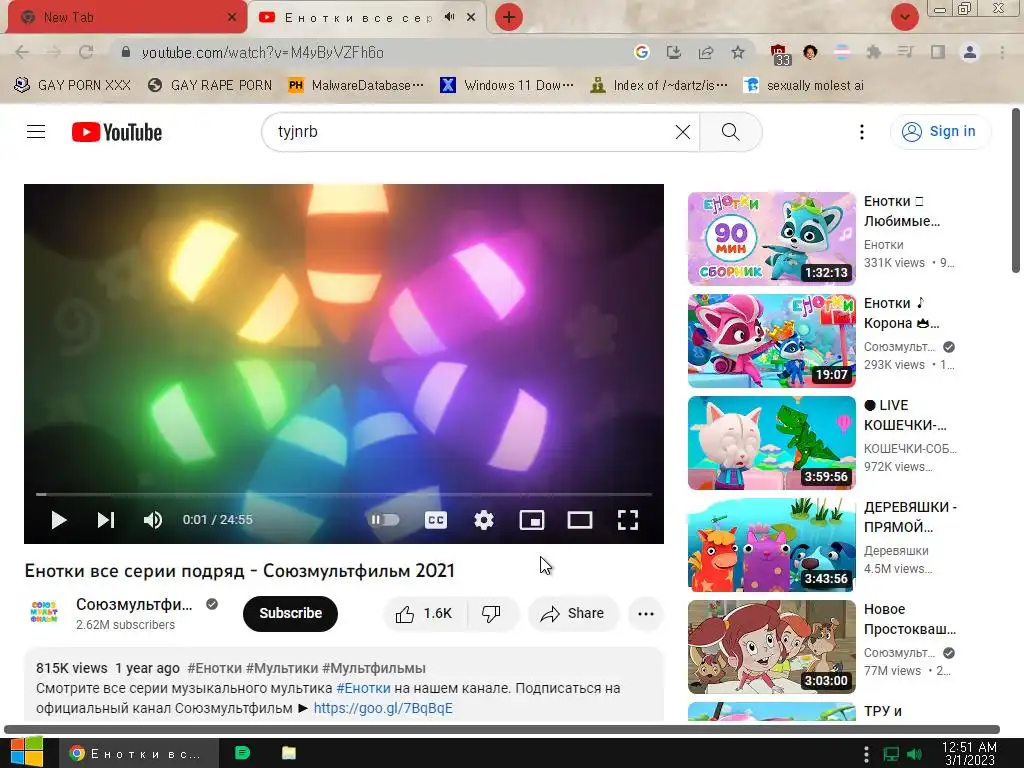
Task: Like the video with 1.6K likes
Action: point(424,613)
